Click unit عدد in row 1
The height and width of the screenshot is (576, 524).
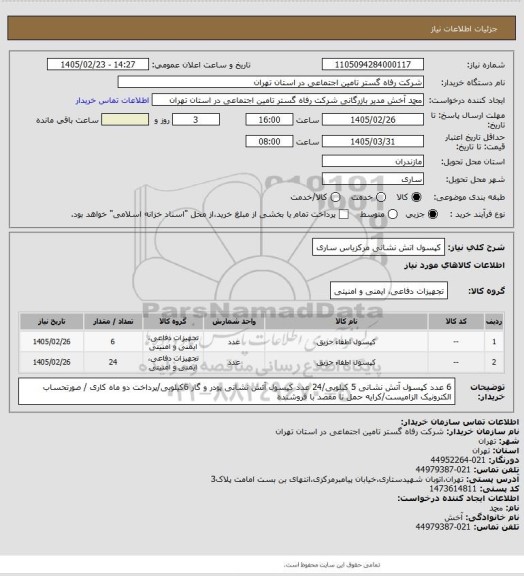point(234,342)
